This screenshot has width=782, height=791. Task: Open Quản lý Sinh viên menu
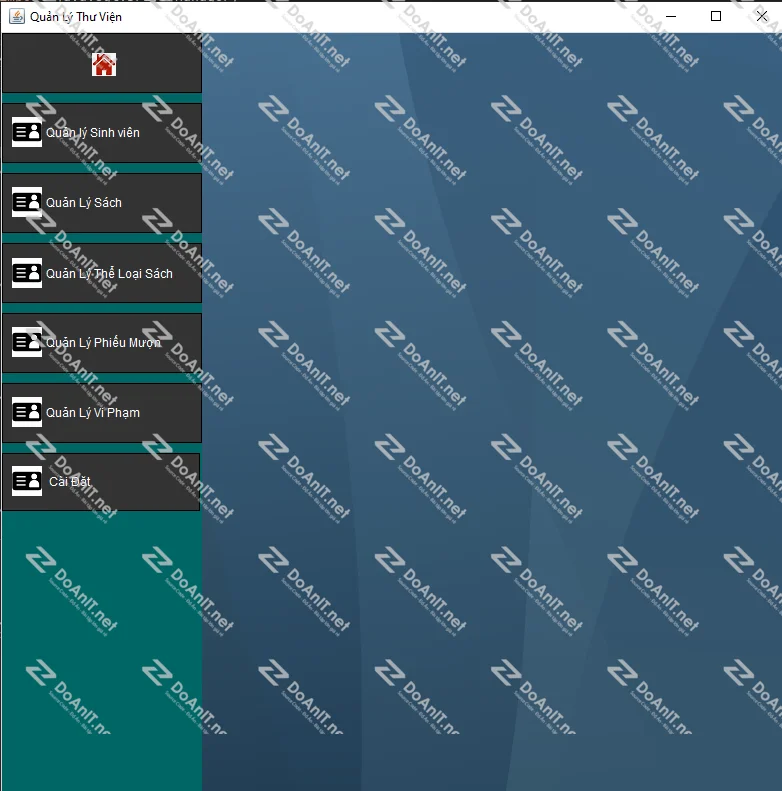pos(102,133)
